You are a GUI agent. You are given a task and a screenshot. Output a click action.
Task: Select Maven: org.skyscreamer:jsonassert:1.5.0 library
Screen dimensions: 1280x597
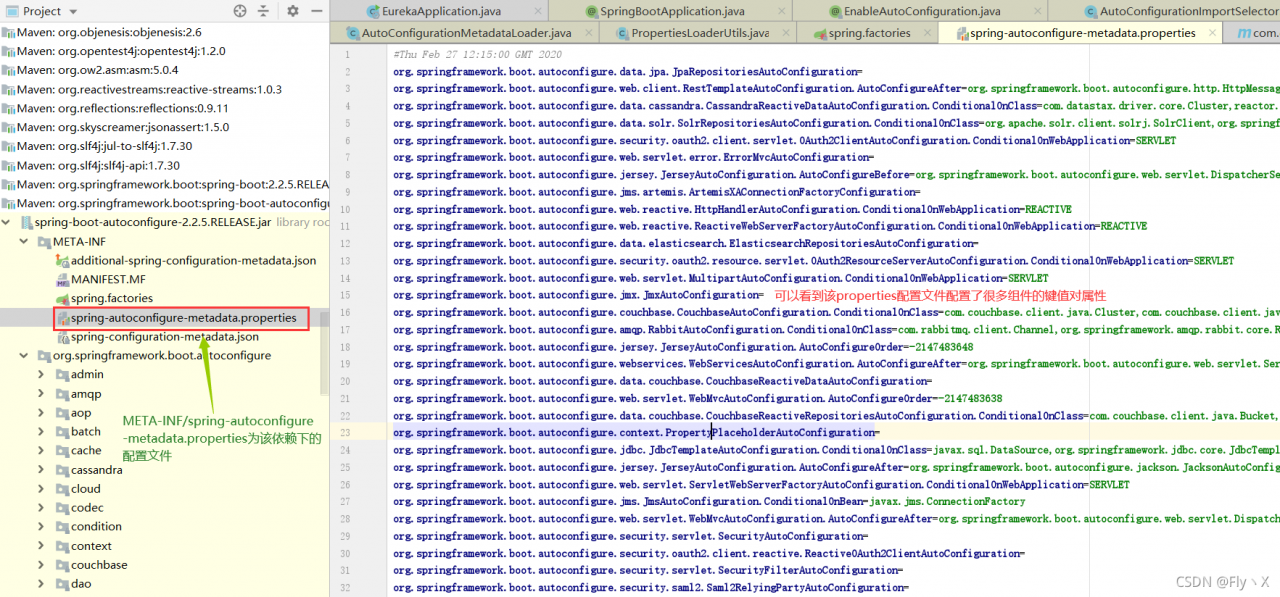[123, 127]
